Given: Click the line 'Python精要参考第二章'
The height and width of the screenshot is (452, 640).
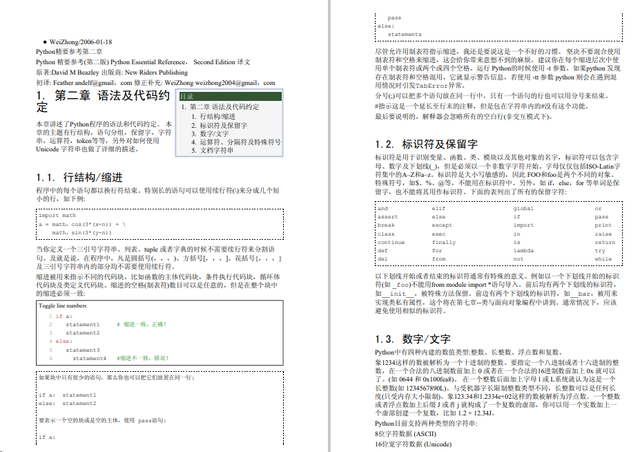Looking at the screenshot, I should [69, 51].
